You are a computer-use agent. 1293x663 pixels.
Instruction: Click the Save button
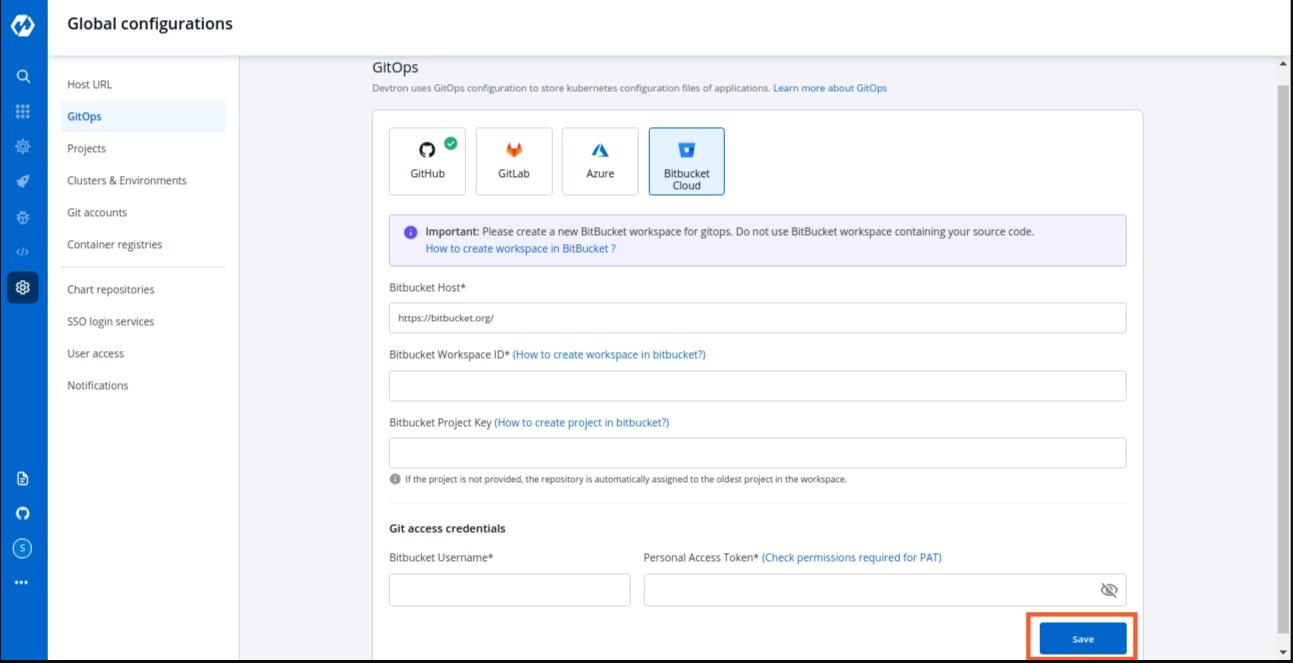point(1083,639)
